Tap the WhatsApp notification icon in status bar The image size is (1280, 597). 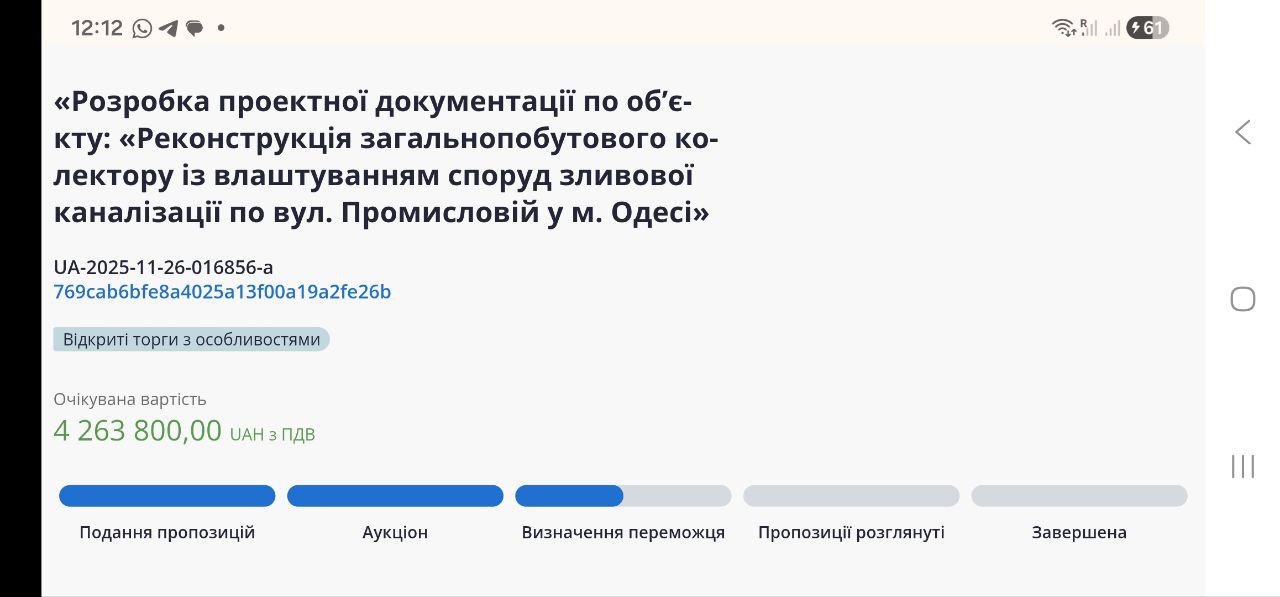click(x=142, y=28)
